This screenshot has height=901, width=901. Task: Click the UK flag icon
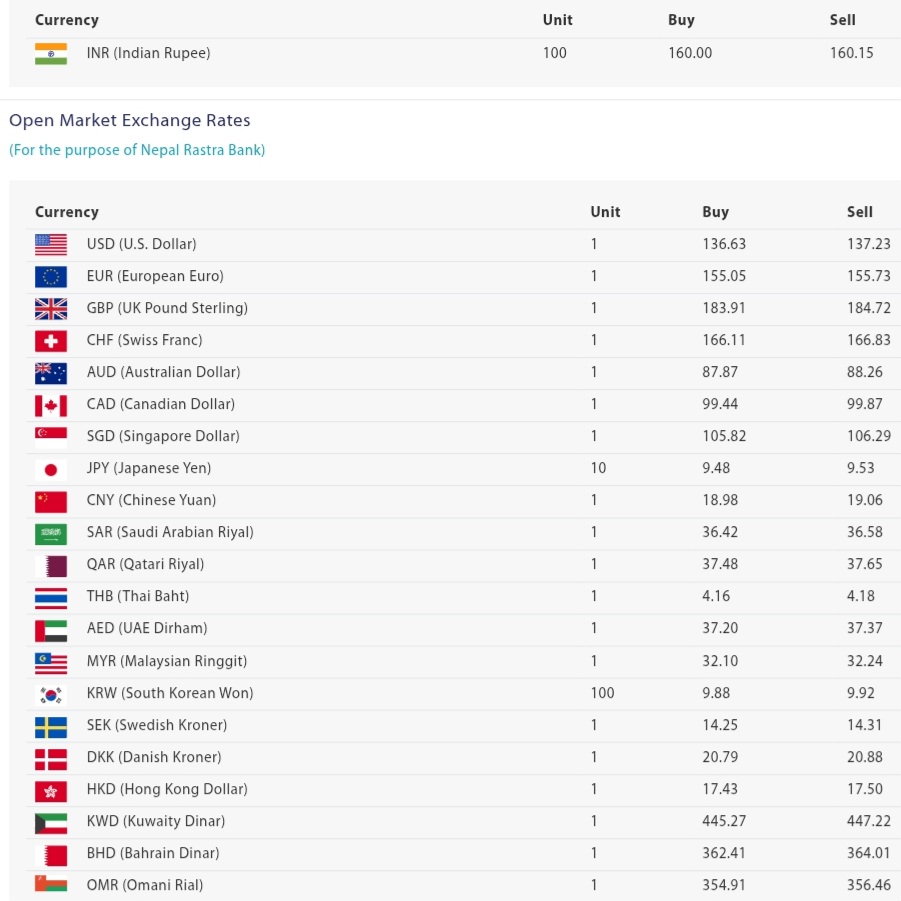coord(51,308)
